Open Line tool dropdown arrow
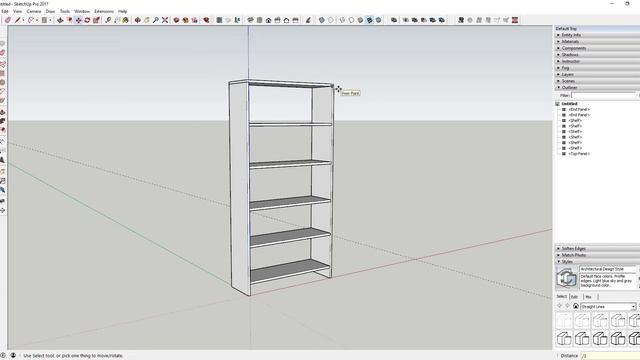Screen dimensions: 640x360 [x=23, y=20]
